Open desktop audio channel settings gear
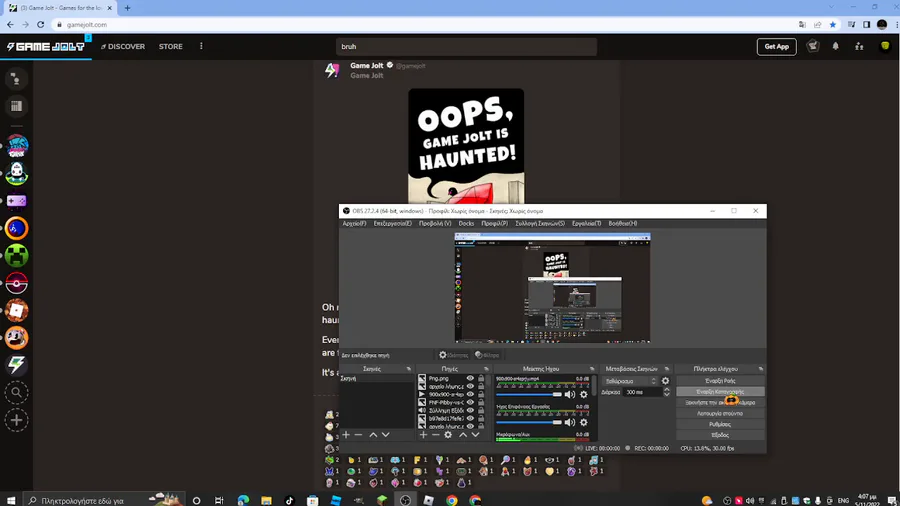Screen dimensions: 900x506 click(x=584, y=423)
